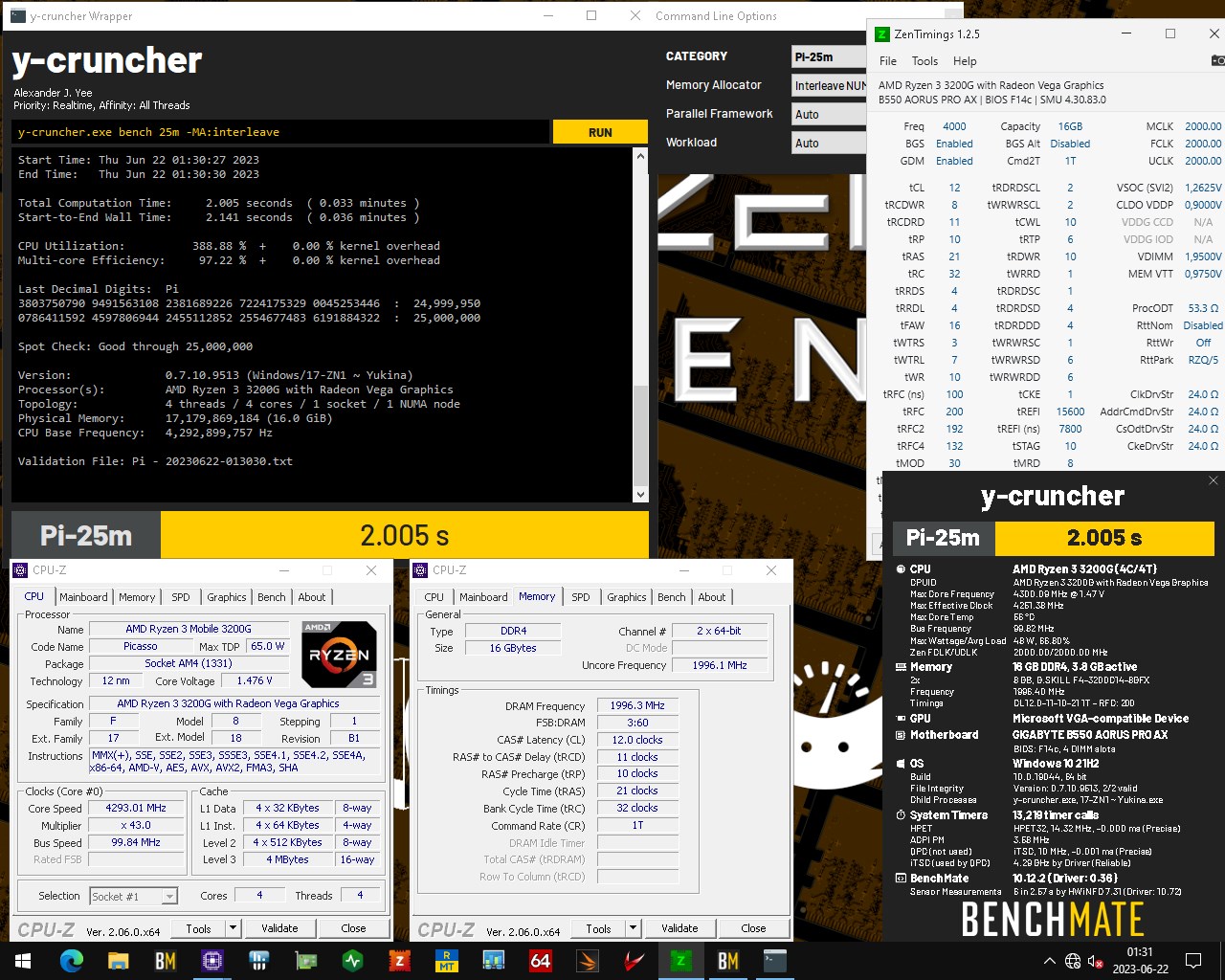The height and width of the screenshot is (980, 1225).
Task: Switch to SPD tab in CPU-Z processor window
Action: tap(181, 597)
